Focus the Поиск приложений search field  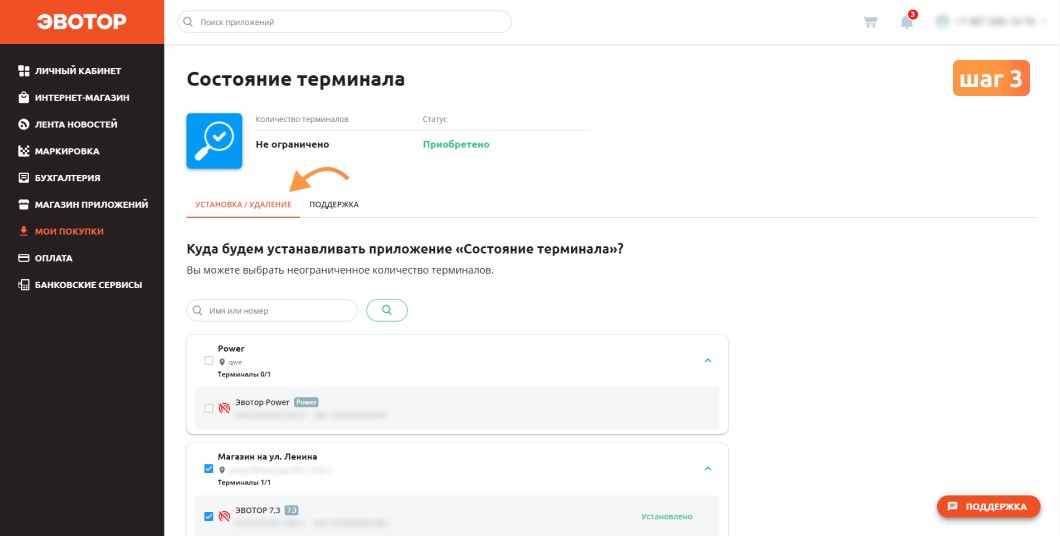tap(344, 22)
